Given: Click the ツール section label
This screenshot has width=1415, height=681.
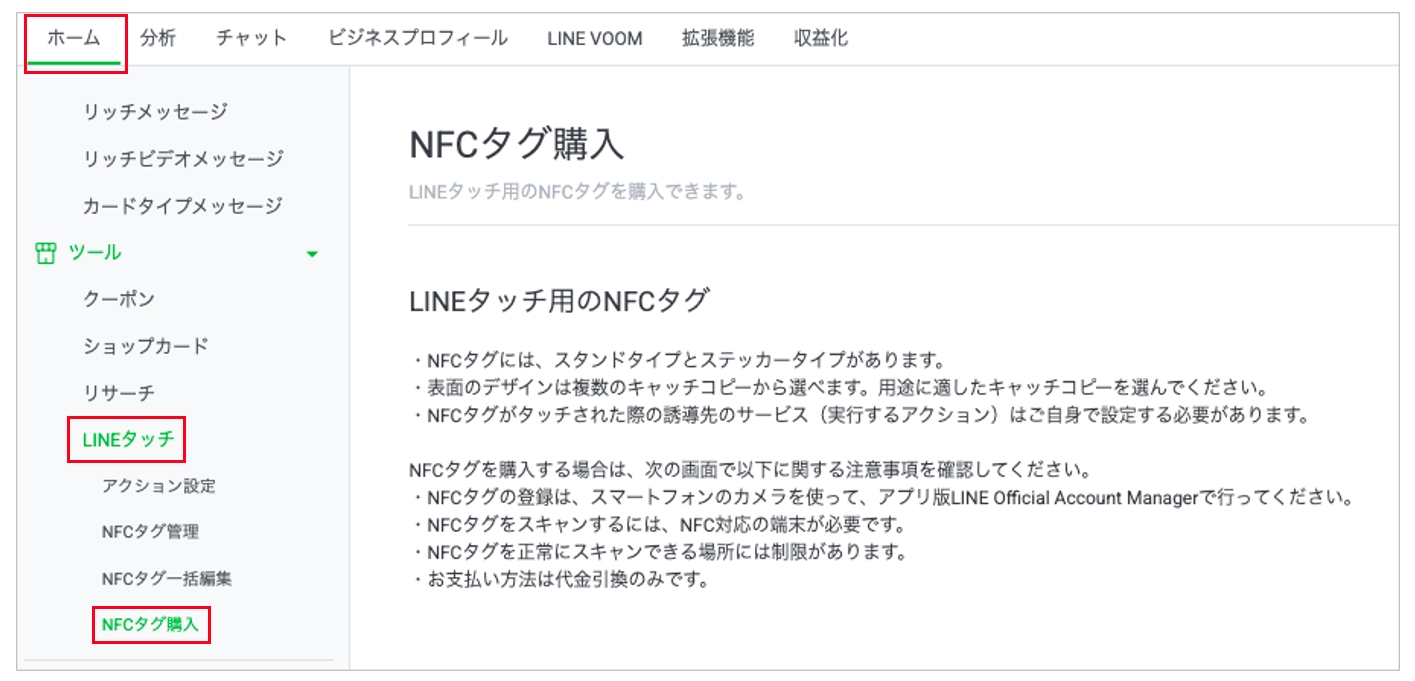Looking at the screenshot, I should [95, 253].
